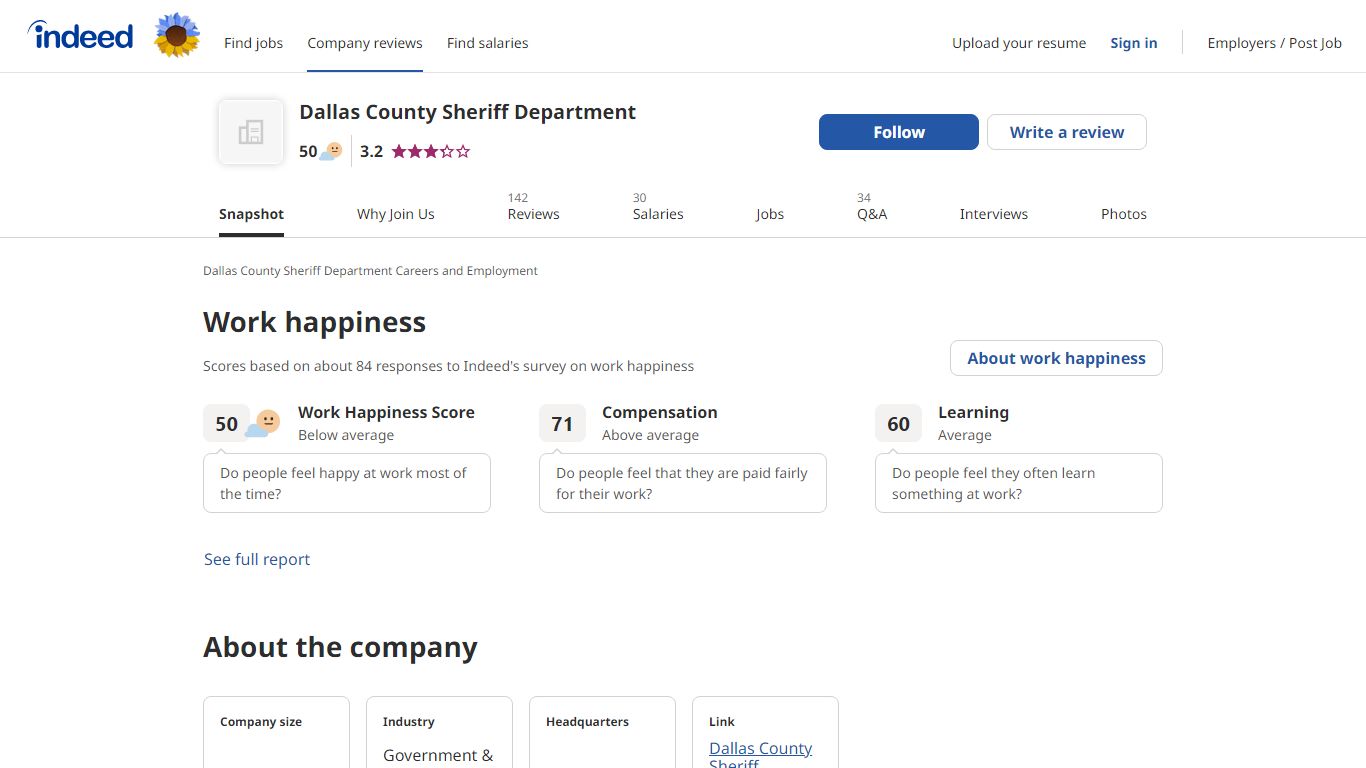Screen dimensions: 1366x768
Task: Click the Sign in link
Action: pyautogui.click(x=1133, y=43)
